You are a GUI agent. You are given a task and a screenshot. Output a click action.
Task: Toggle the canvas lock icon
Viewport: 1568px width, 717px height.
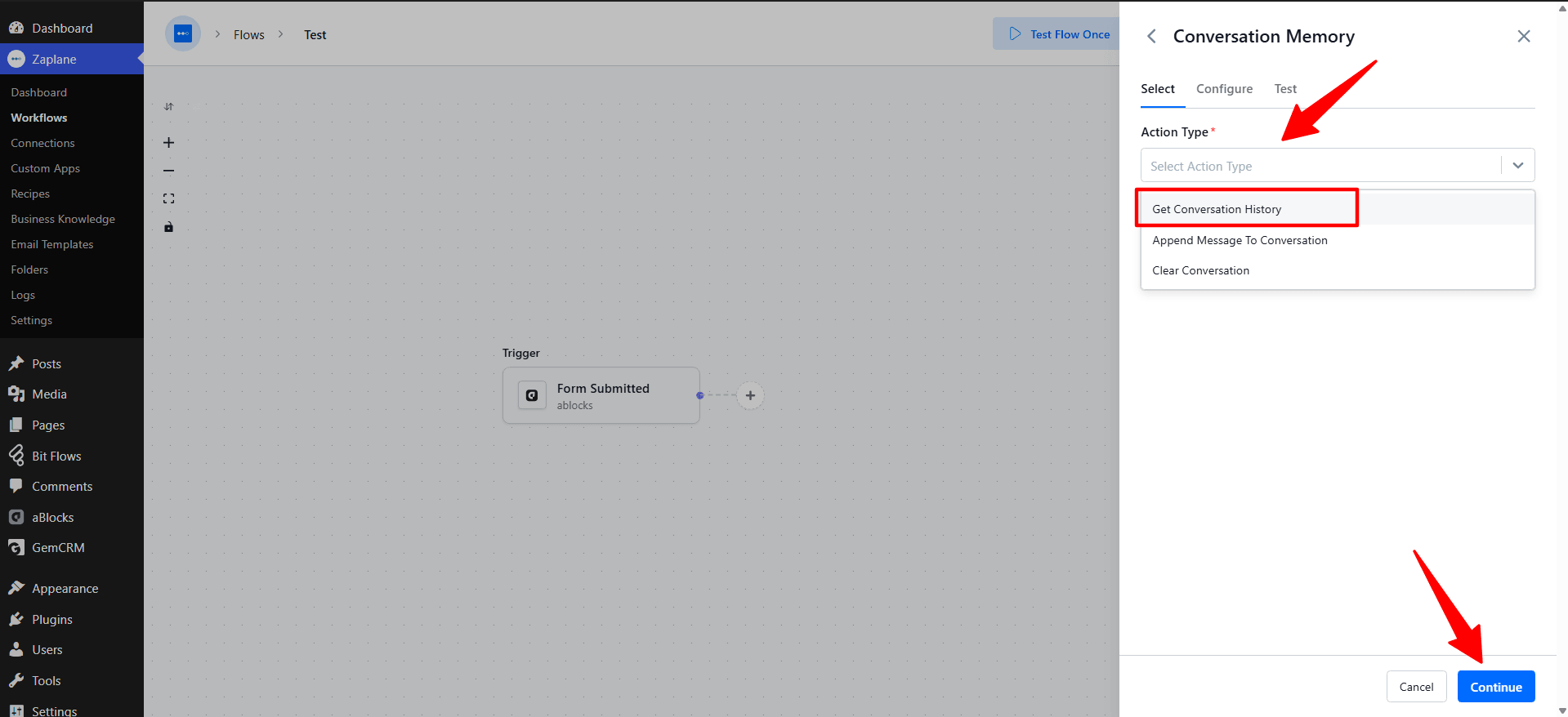pos(168,227)
